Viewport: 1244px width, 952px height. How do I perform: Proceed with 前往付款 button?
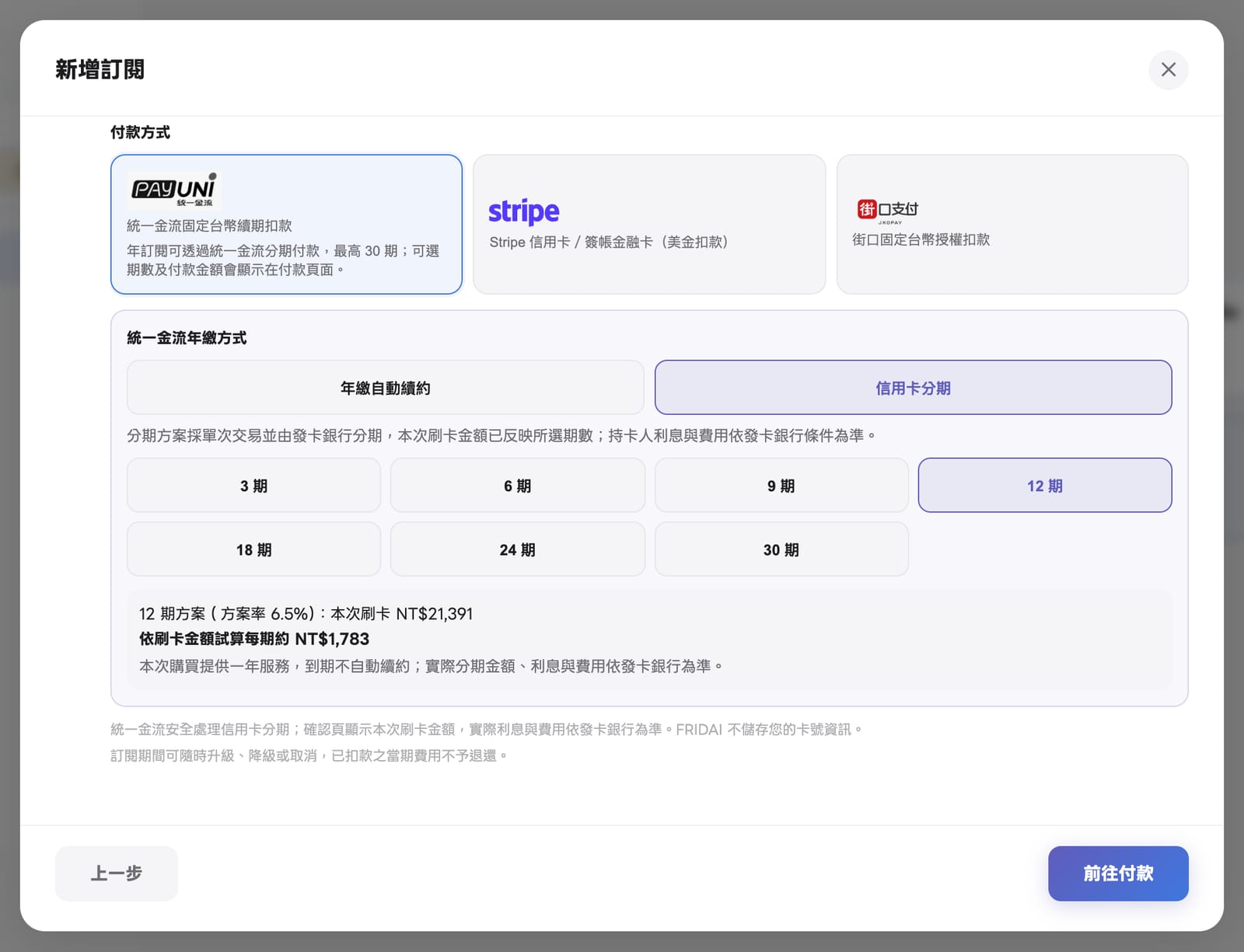(x=1117, y=873)
